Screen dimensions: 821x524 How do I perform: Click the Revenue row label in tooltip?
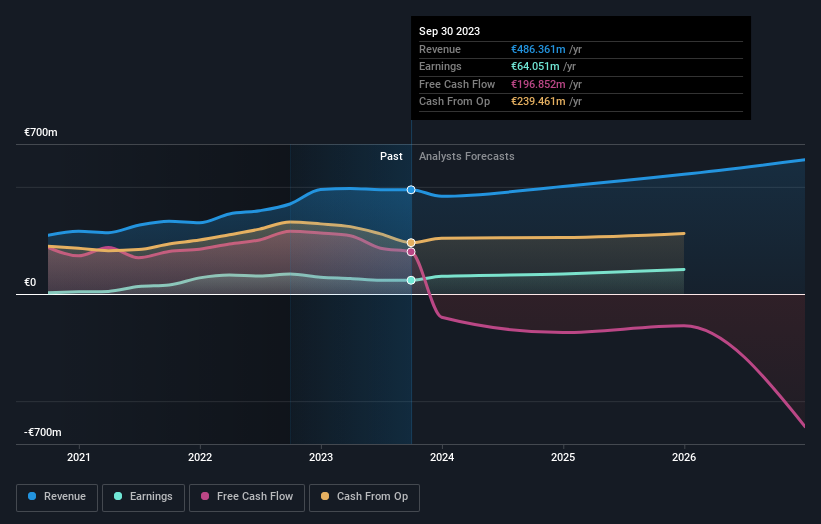pyautogui.click(x=440, y=49)
